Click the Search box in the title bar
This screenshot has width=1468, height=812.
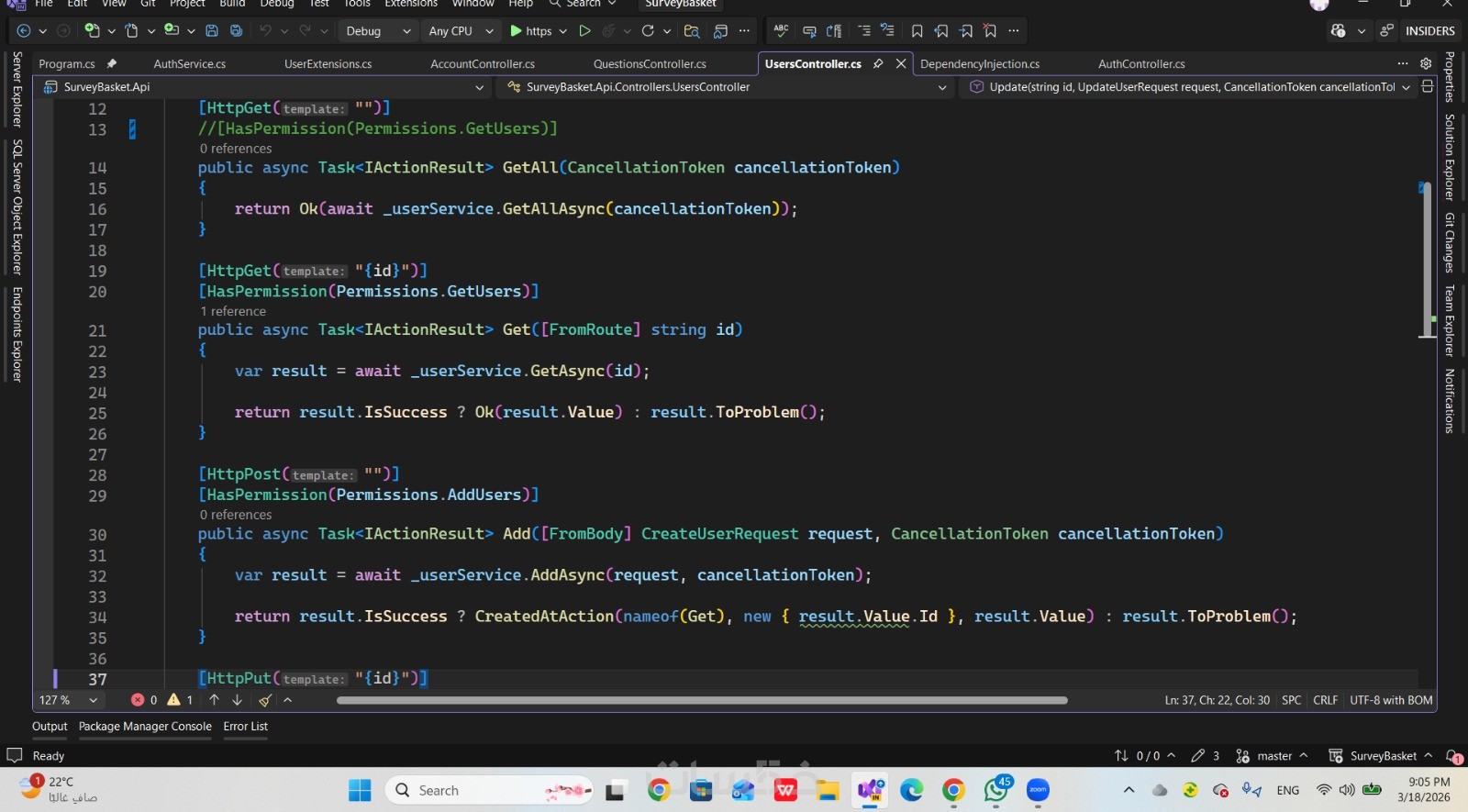pos(584,4)
